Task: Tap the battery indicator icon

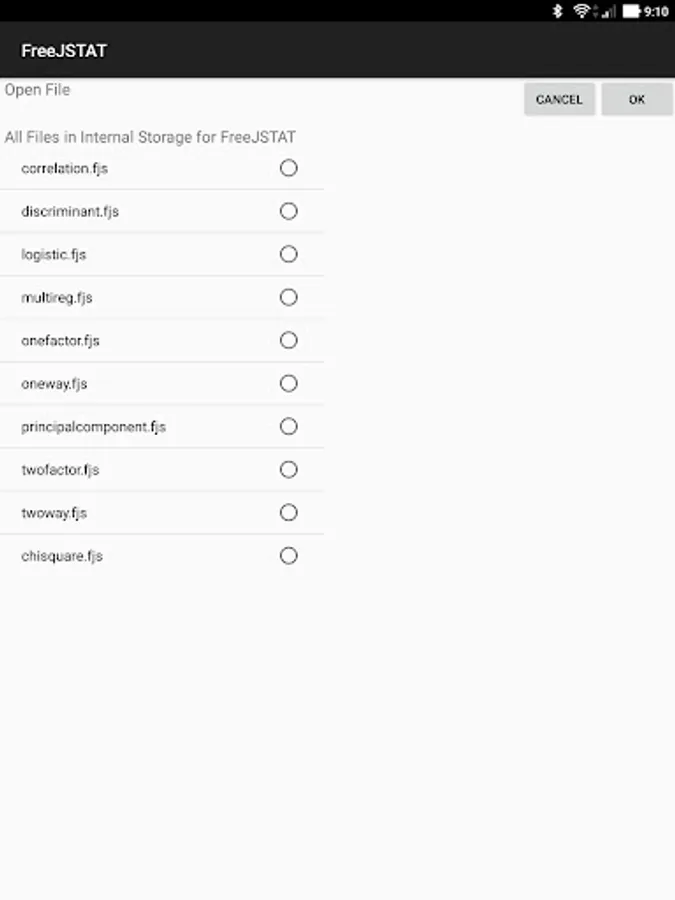Action: coord(631,11)
